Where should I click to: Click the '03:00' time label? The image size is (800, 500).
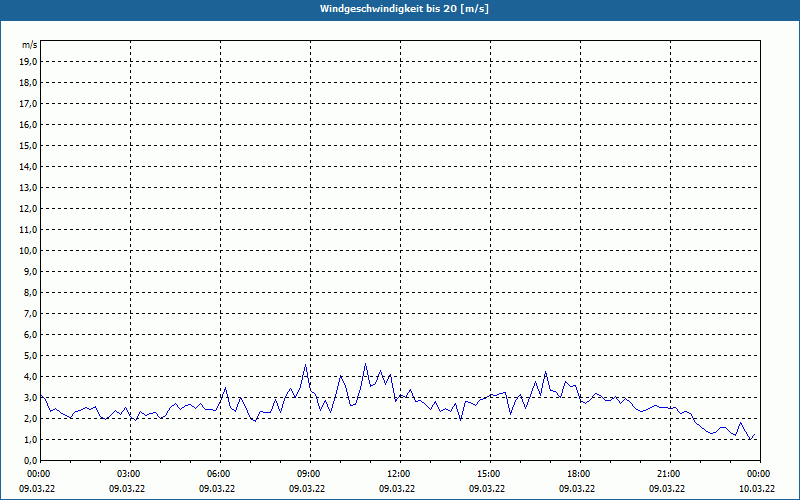[x=128, y=474]
